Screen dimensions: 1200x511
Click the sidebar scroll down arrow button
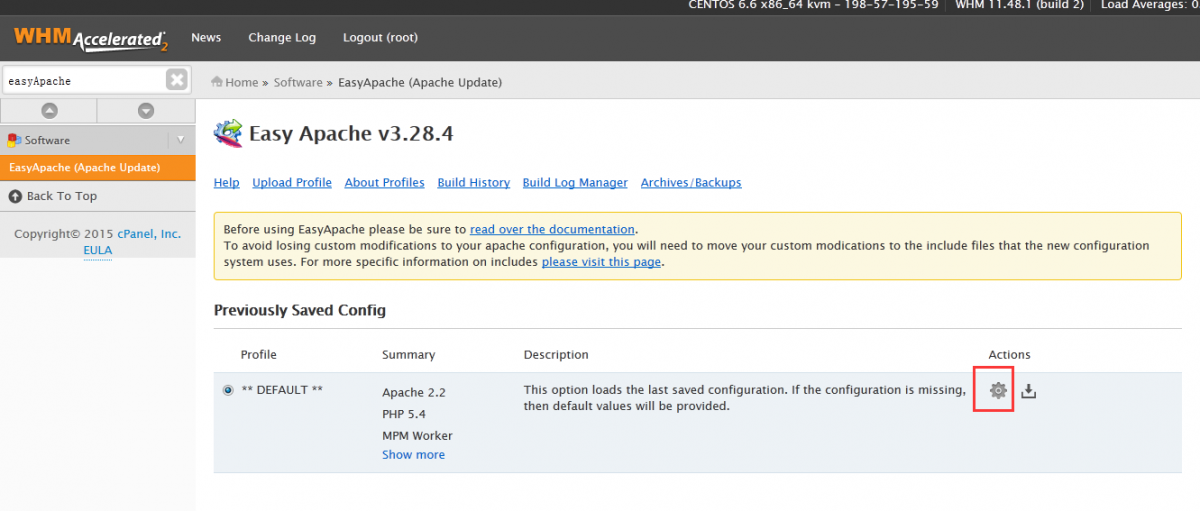pyautogui.click(x=146, y=111)
